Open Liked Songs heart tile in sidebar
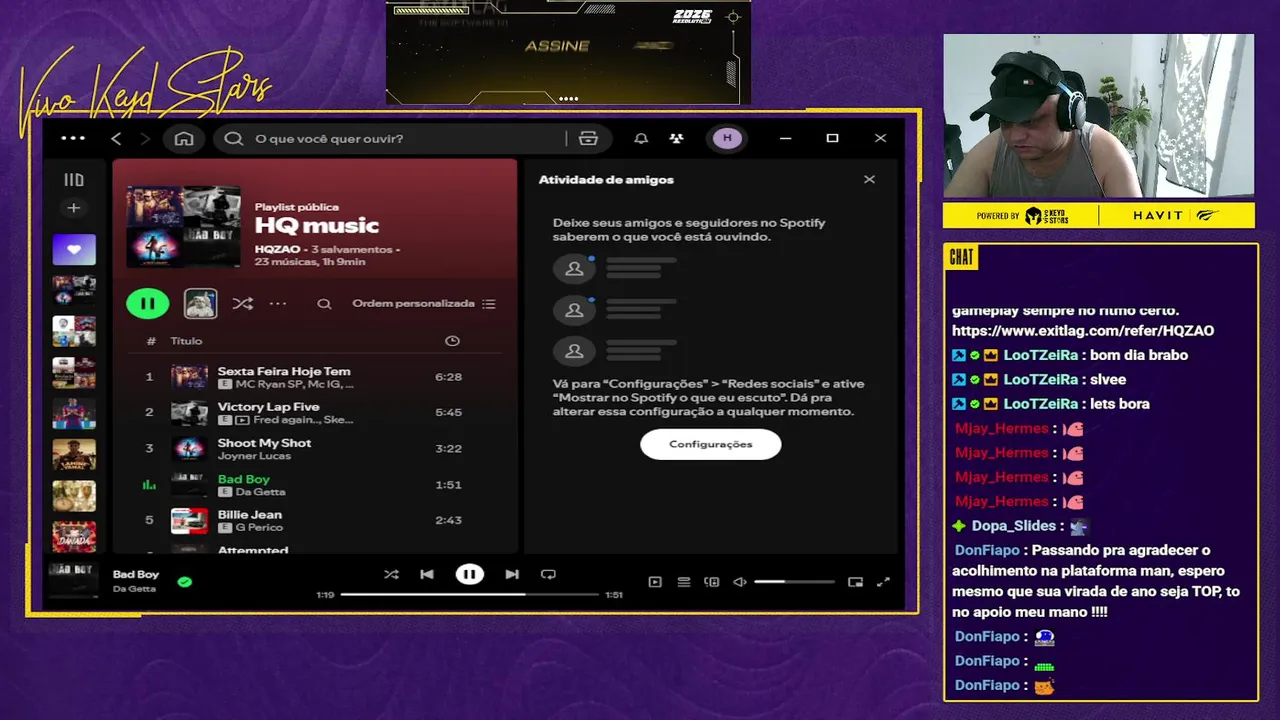Viewport: 1280px width, 720px height. [x=74, y=250]
